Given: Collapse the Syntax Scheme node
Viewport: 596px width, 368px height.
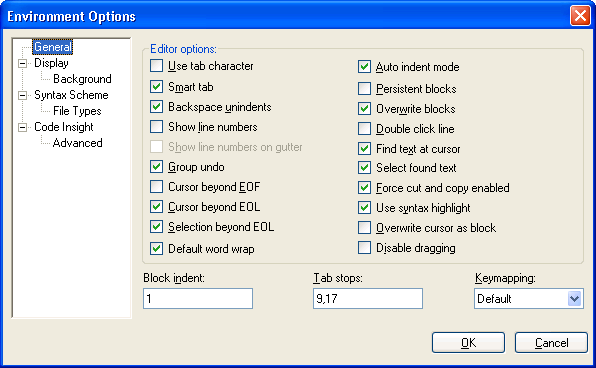Looking at the screenshot, I should [x=22, y=95].
